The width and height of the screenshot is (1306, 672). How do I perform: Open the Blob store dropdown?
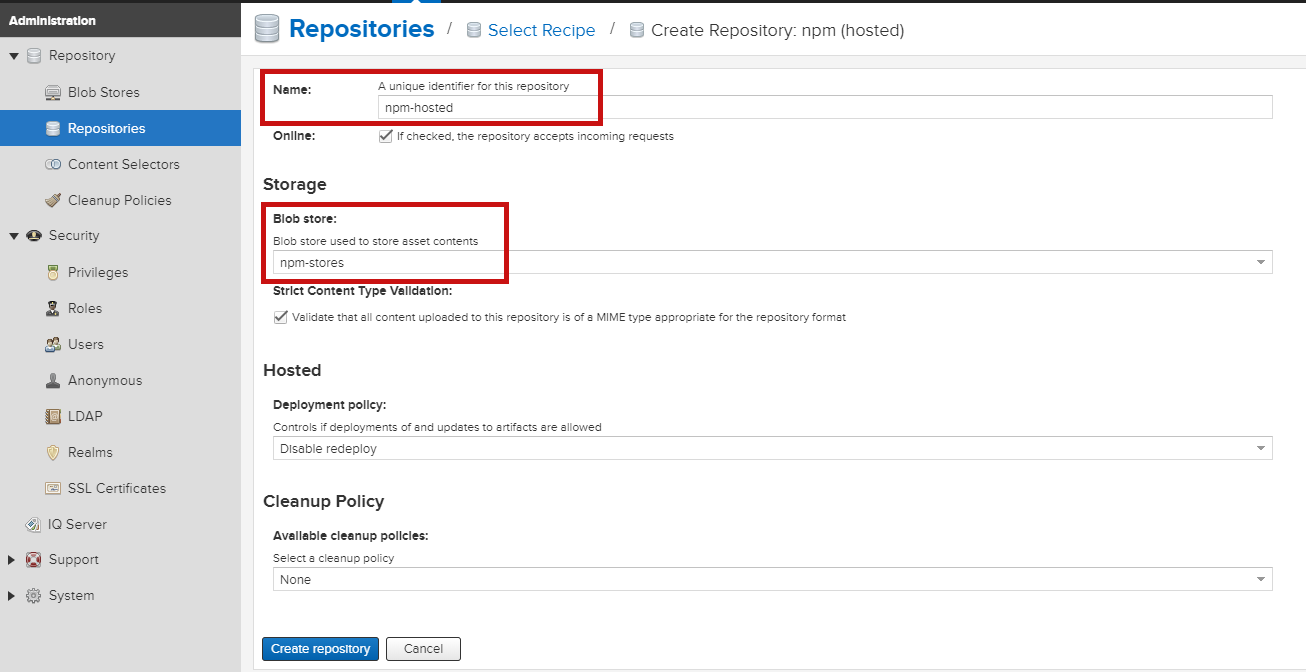click(x=1261, y=263)
